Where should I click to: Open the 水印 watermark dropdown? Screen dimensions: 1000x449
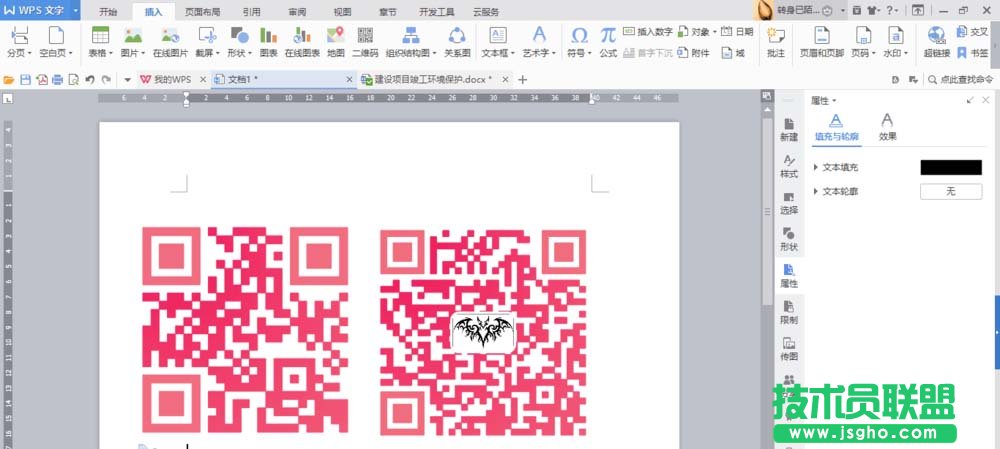[x=897, y=52]
